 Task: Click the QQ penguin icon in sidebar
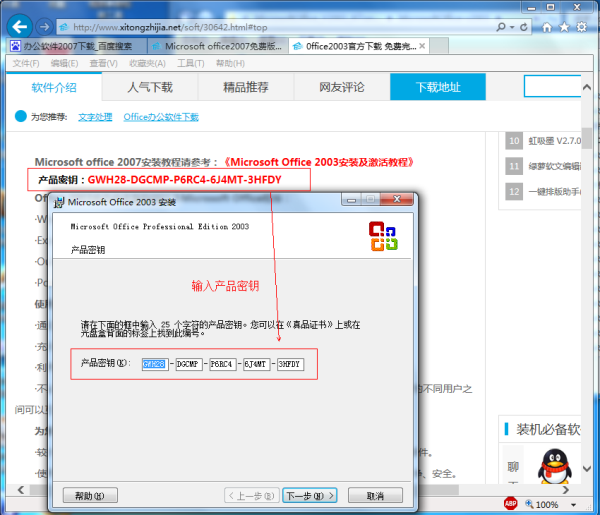coord(554,466)
